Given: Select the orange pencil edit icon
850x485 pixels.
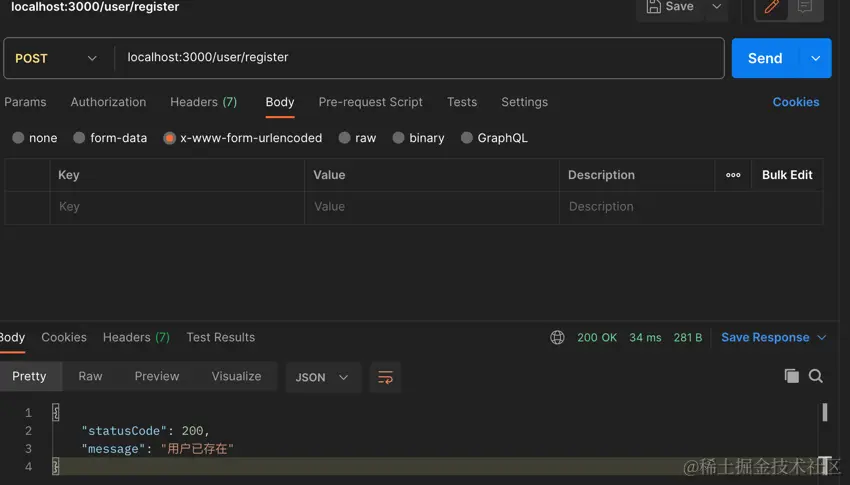Looking at the screenshot, I should (x=771, y=7).
